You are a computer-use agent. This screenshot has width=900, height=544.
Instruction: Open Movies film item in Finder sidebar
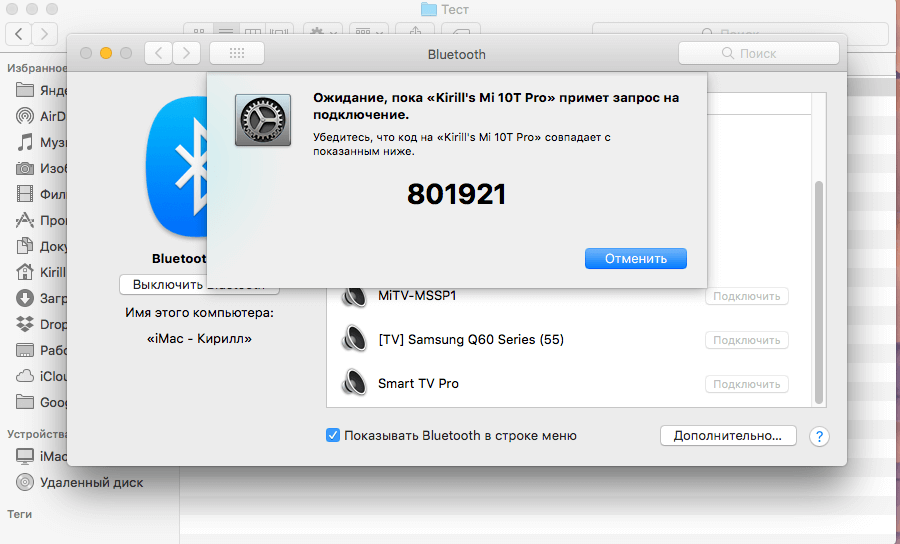pos(40,195)
